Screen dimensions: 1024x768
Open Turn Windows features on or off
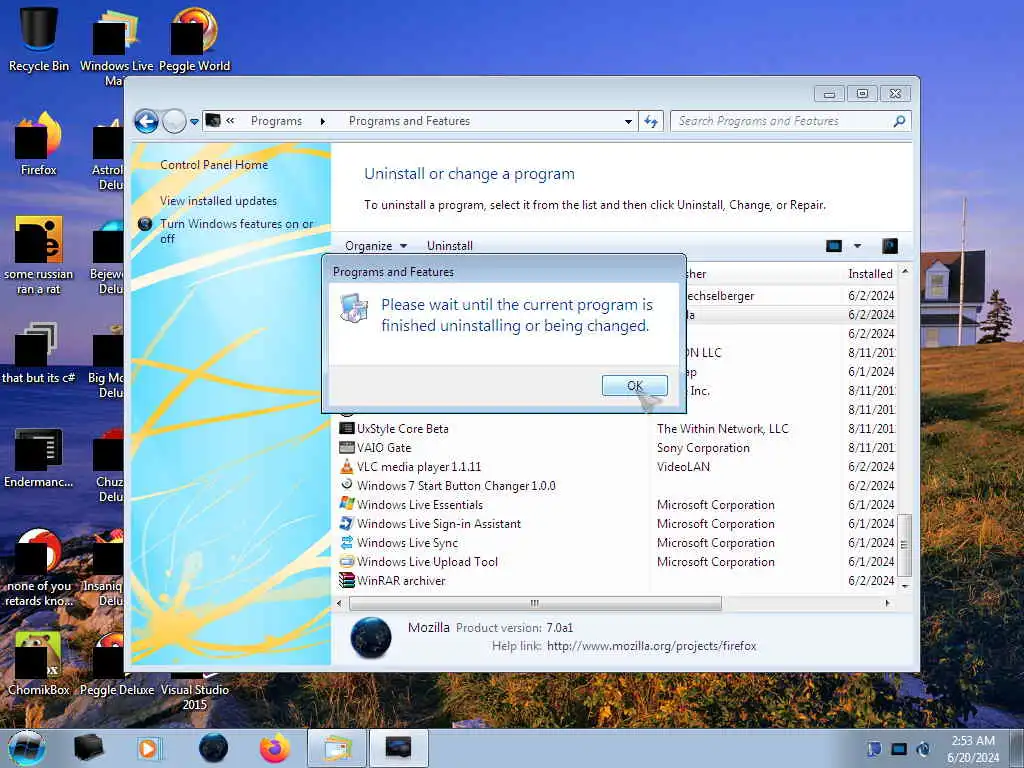[x=236, y=231]
